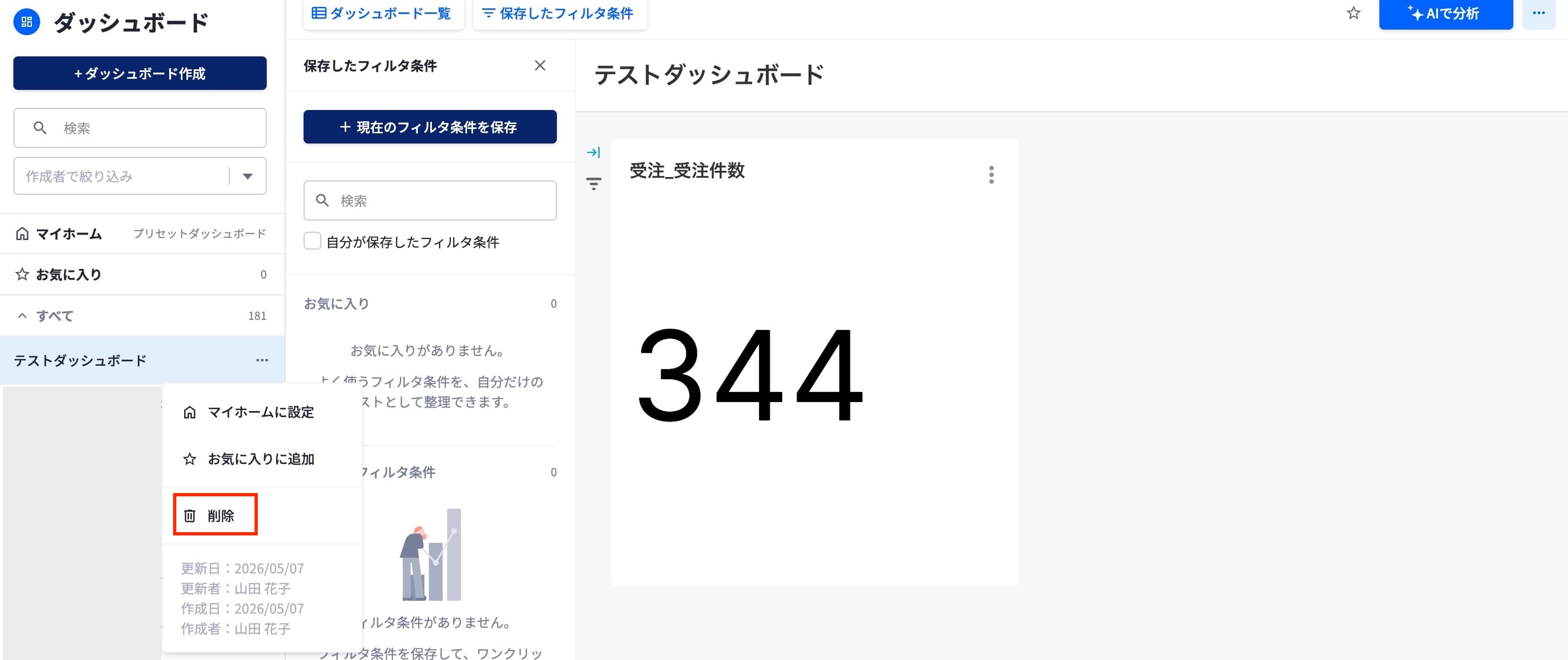Screen dimensions: 1568x660
Task: Click the expand panel arrow icon
Action: click(594, 152)
